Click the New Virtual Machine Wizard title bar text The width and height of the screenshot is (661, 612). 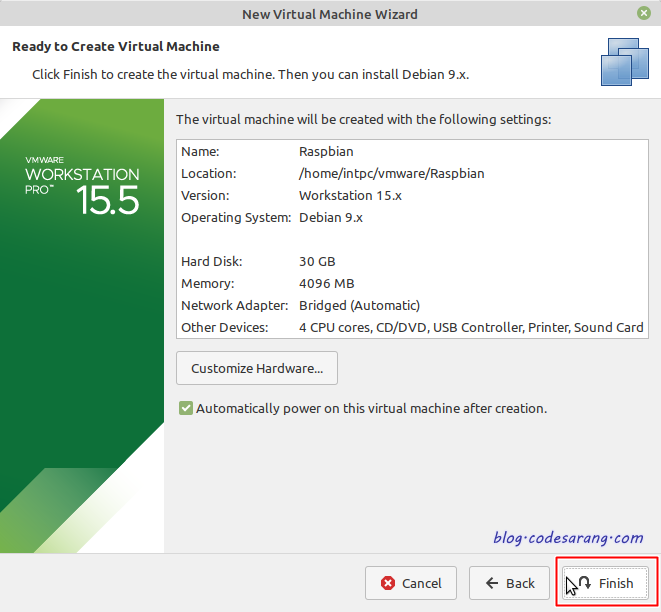point(330,14)
